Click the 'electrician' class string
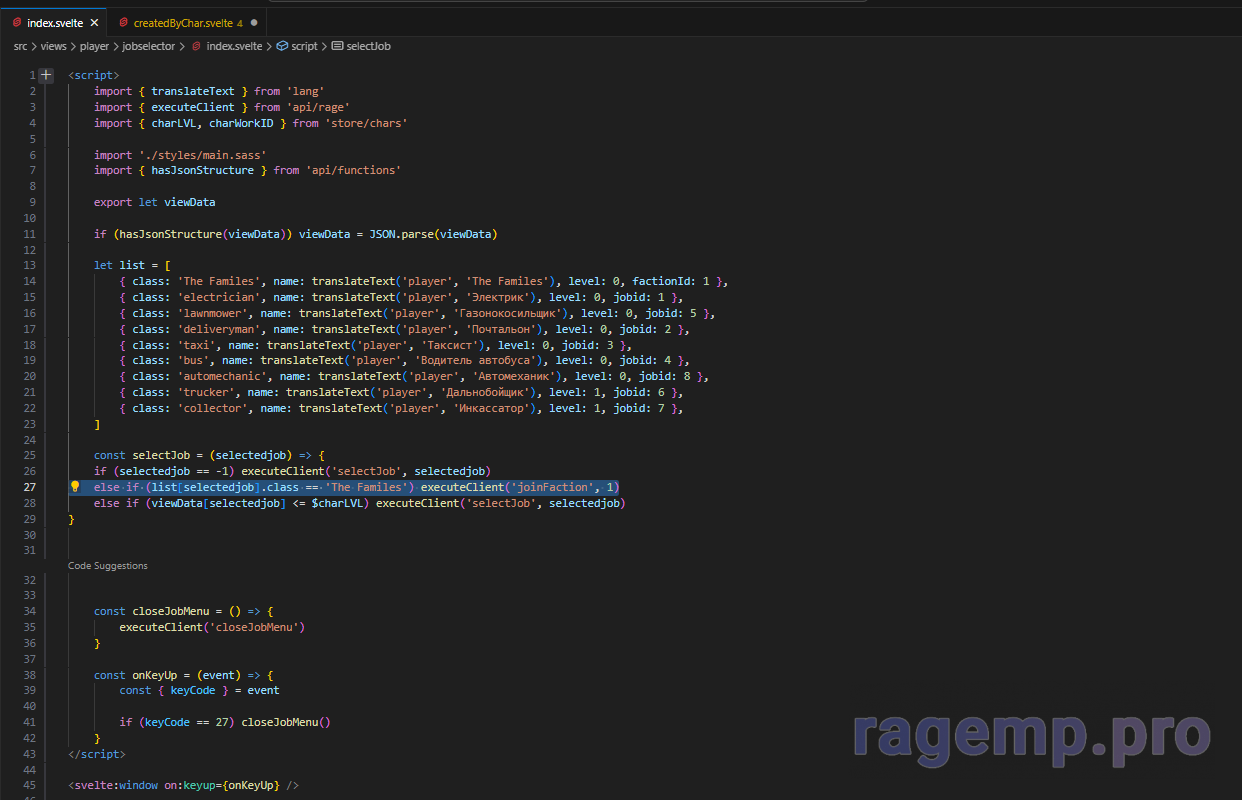Screen dimensions: 1242x800 point(219,297)
